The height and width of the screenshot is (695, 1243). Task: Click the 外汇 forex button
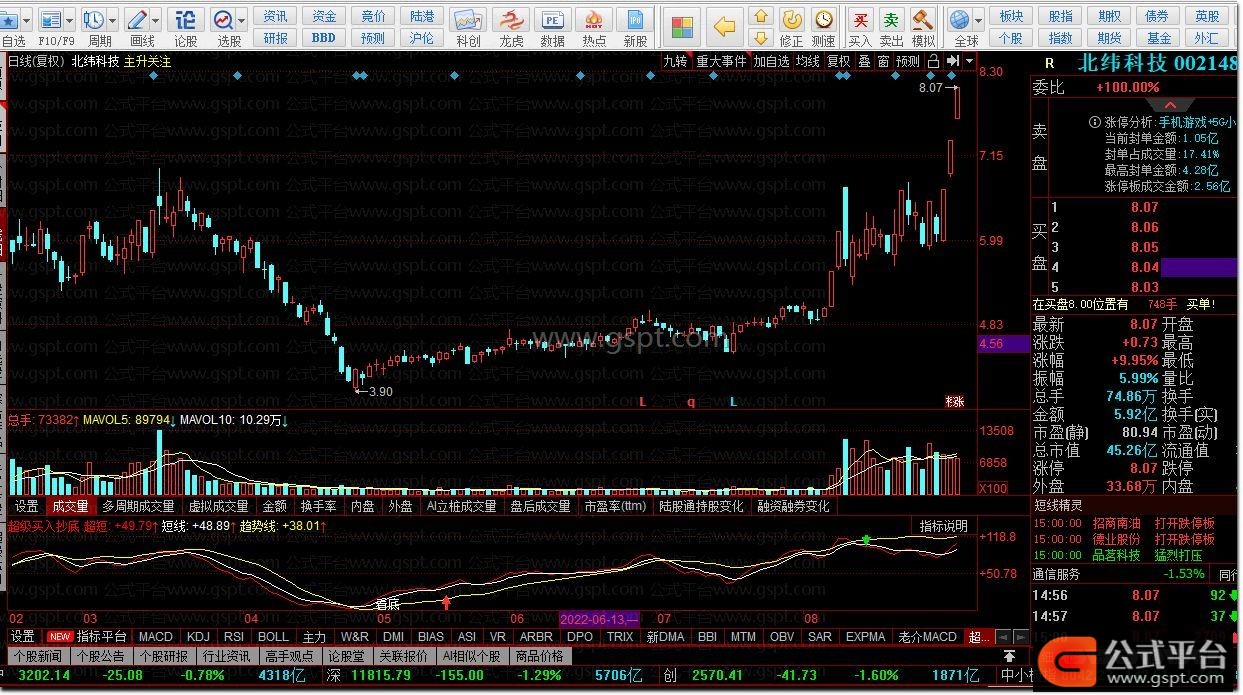(1206, 37)
